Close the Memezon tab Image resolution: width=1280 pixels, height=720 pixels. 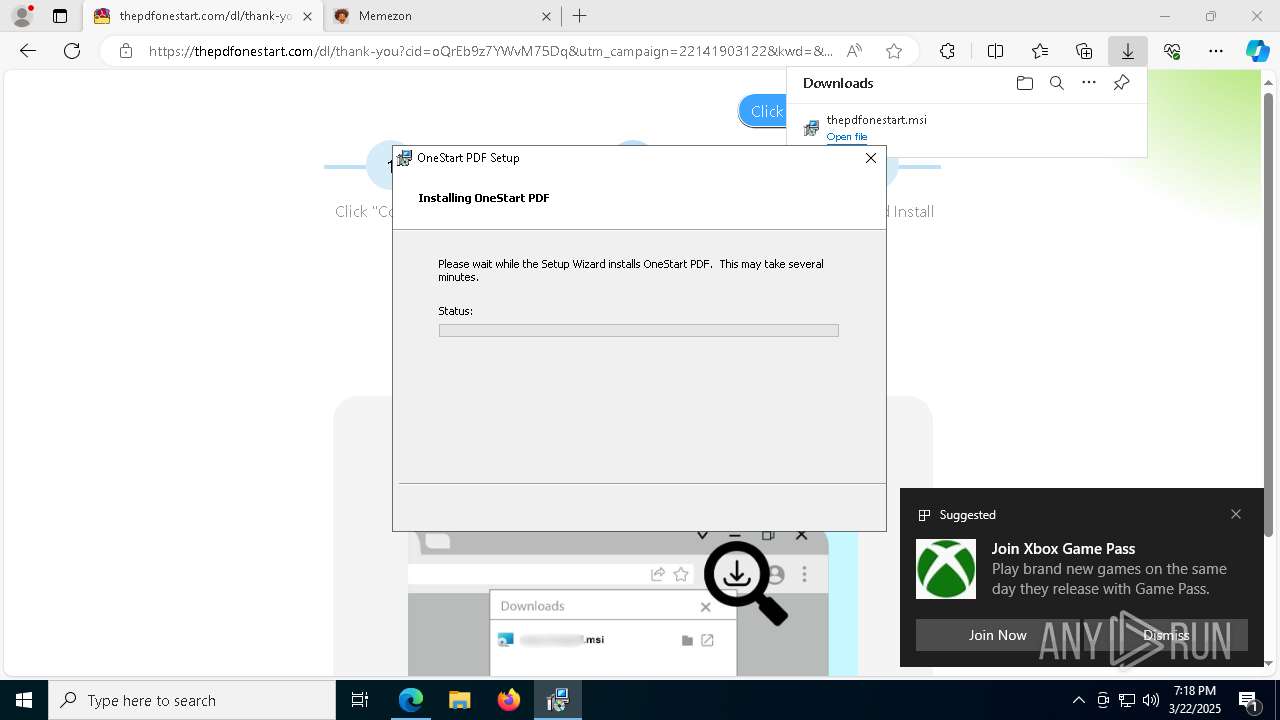coord(547,16)
